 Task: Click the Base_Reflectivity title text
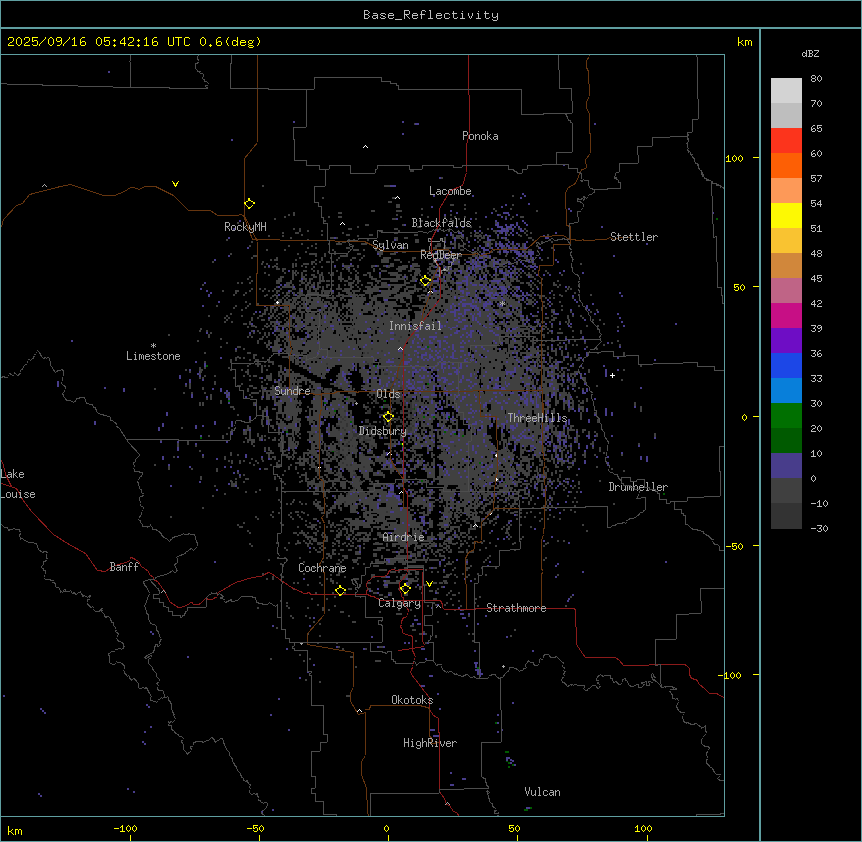(431, 15)
